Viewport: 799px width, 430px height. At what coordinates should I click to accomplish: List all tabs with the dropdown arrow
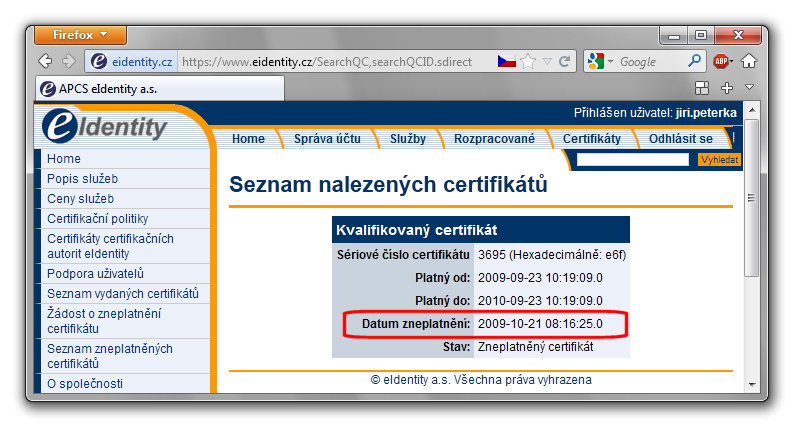(750, 87)
